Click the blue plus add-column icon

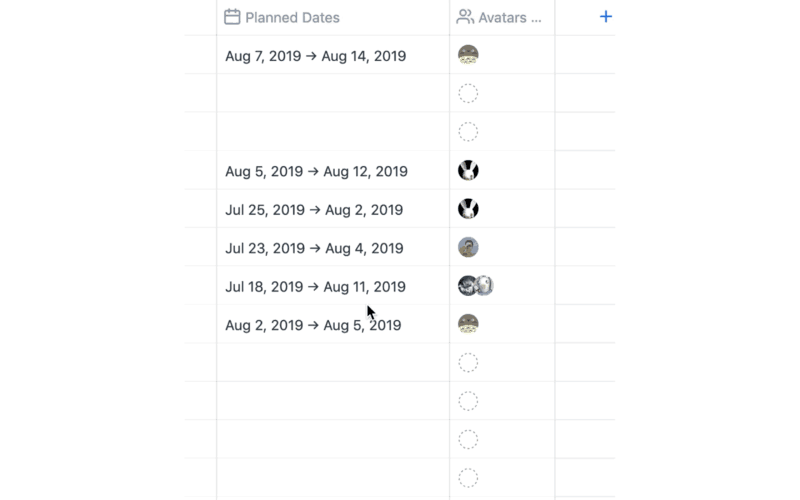coord(605,17)
